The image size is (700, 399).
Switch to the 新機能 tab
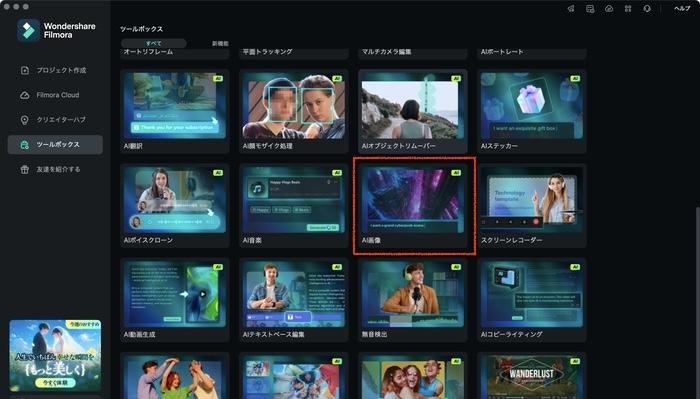tap(220, 43)
